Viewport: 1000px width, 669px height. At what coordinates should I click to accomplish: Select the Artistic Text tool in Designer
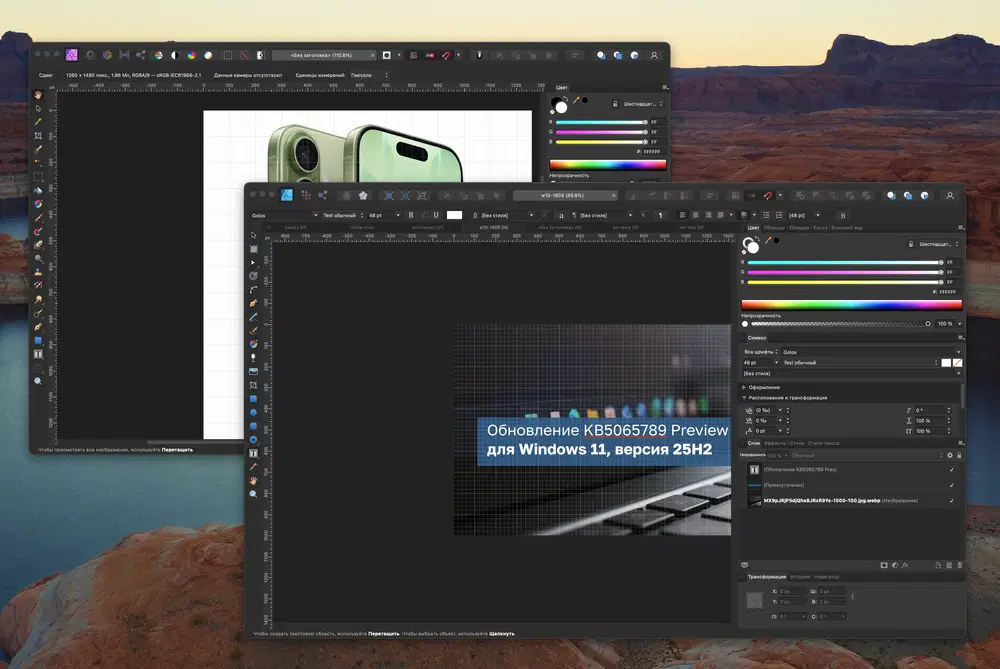point(253,452)
